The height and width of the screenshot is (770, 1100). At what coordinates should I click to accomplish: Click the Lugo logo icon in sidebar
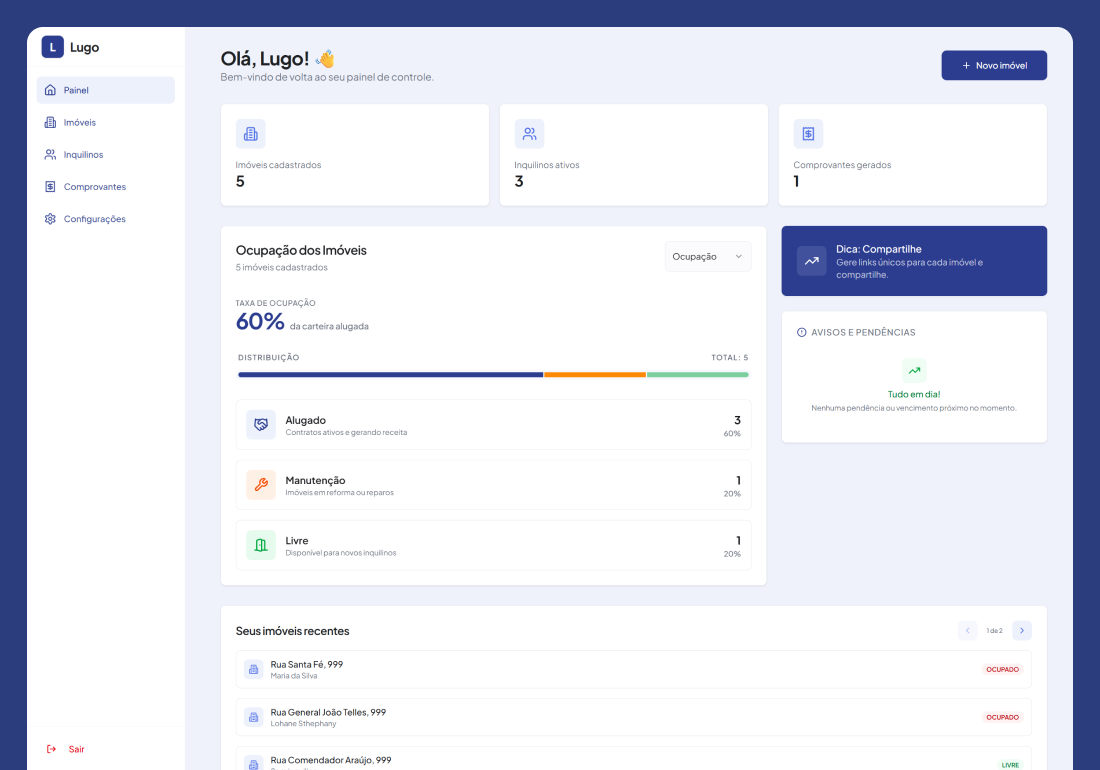[x=52, y=47]
